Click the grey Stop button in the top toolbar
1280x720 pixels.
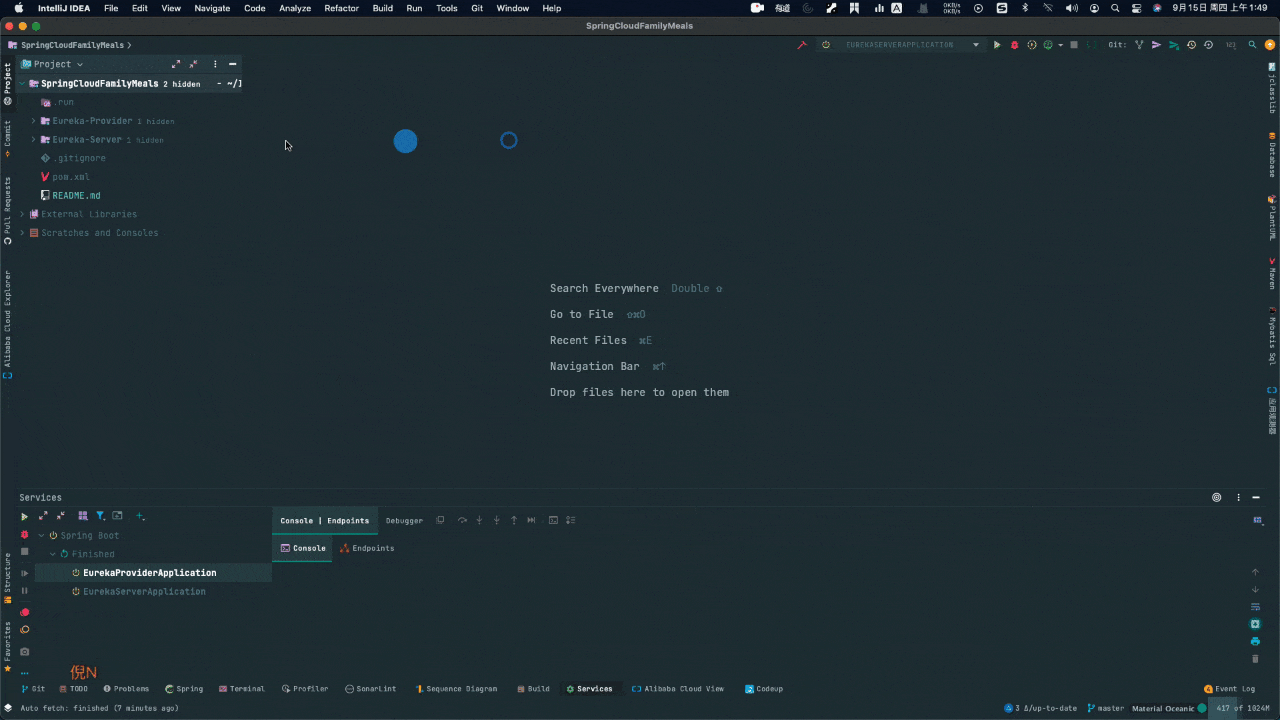[x=1074, y=45]
